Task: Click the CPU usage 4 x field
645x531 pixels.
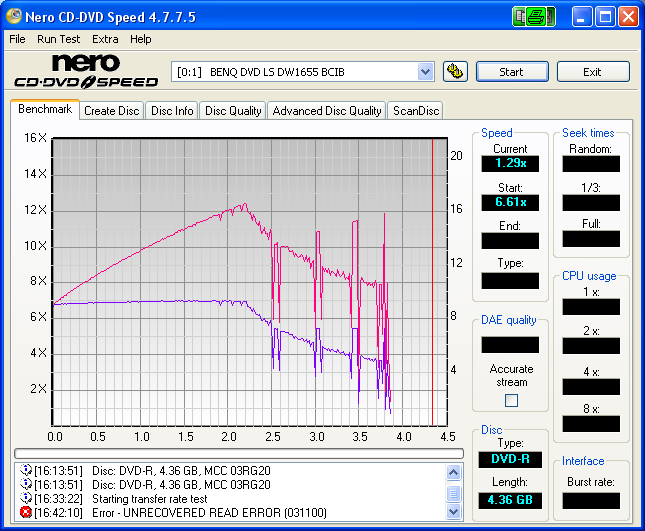Action: (x=591, y=387)
